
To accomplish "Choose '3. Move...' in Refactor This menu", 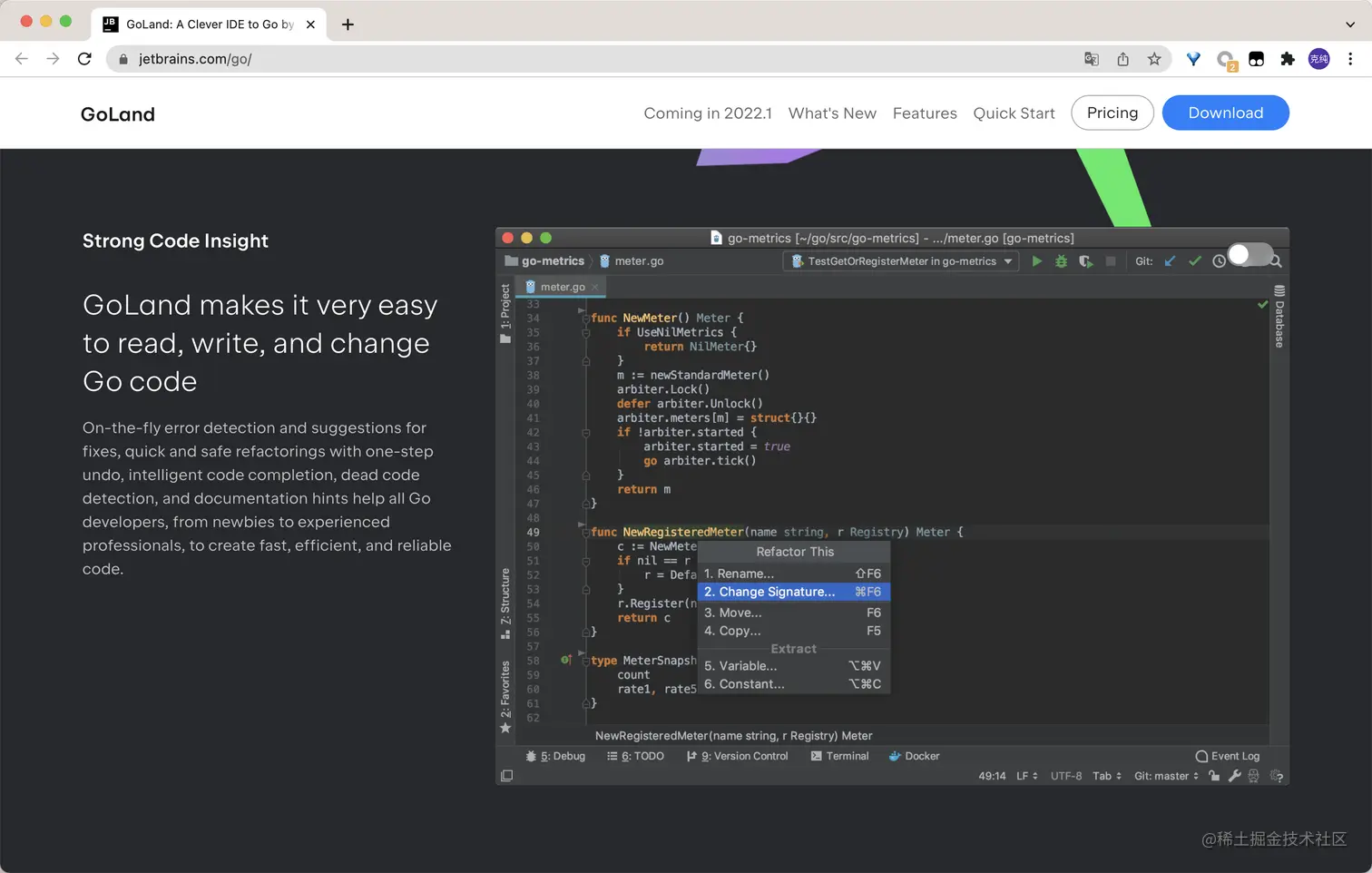I will pyautogui.click(x=793, y=613).
